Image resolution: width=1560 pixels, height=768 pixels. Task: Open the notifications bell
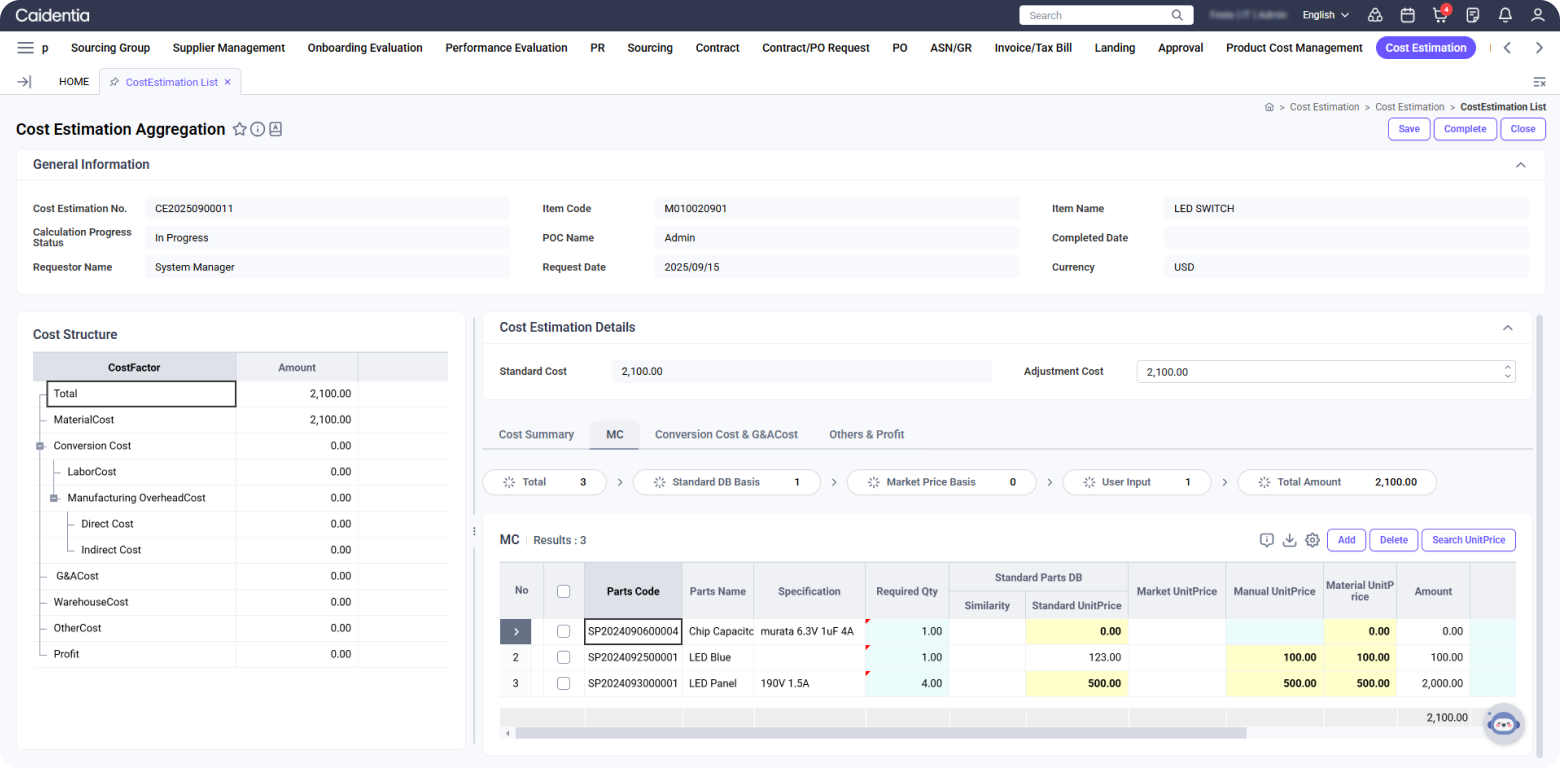[x=1505, y=15]
